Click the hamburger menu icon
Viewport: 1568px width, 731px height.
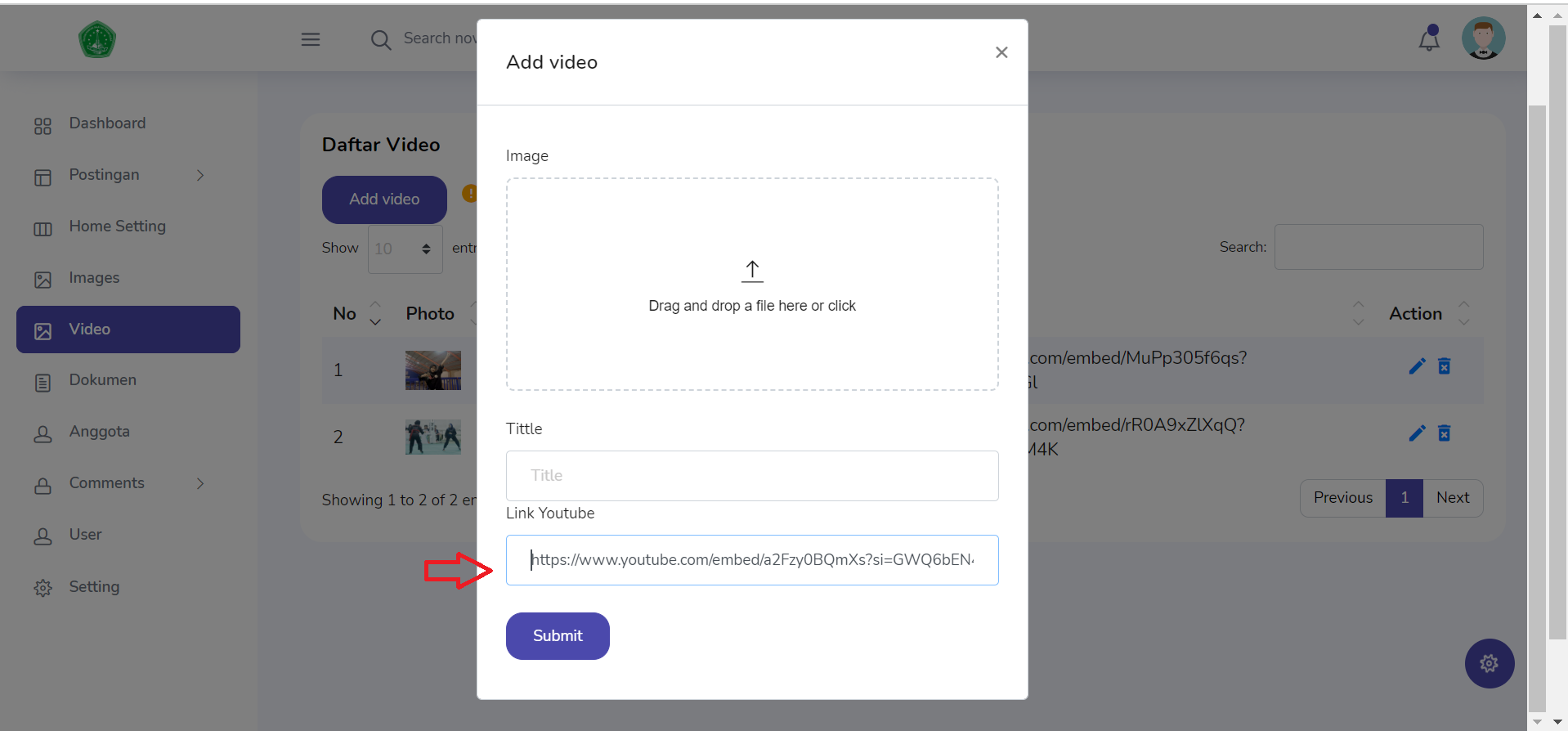click(310, 39)
